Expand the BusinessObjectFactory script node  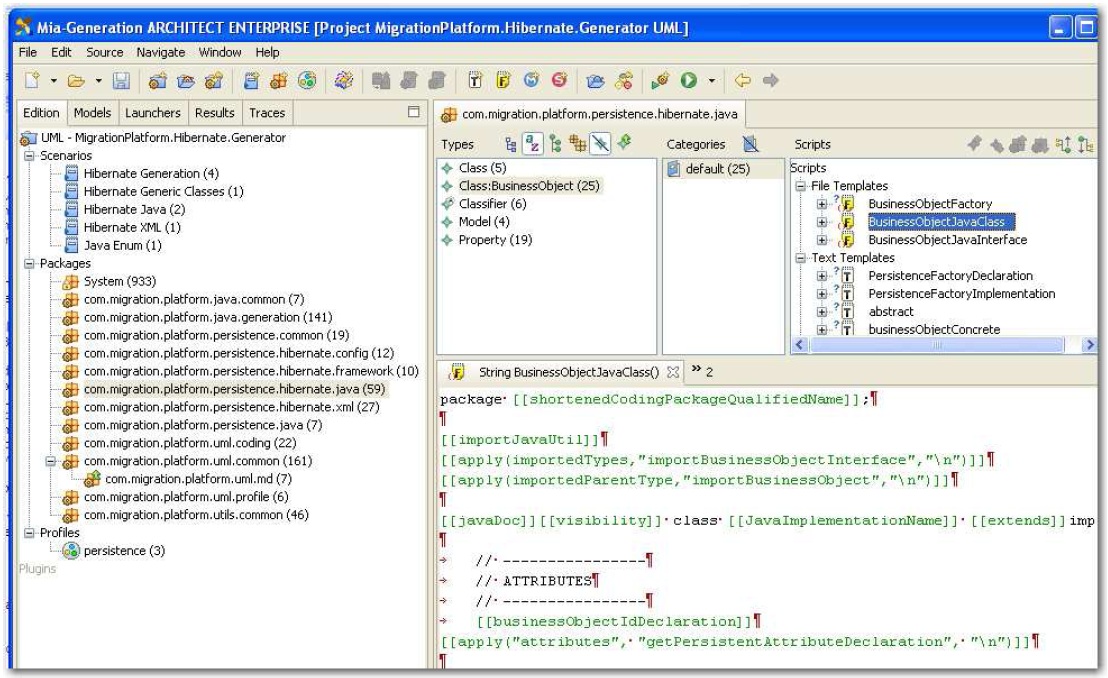[819, 204]
